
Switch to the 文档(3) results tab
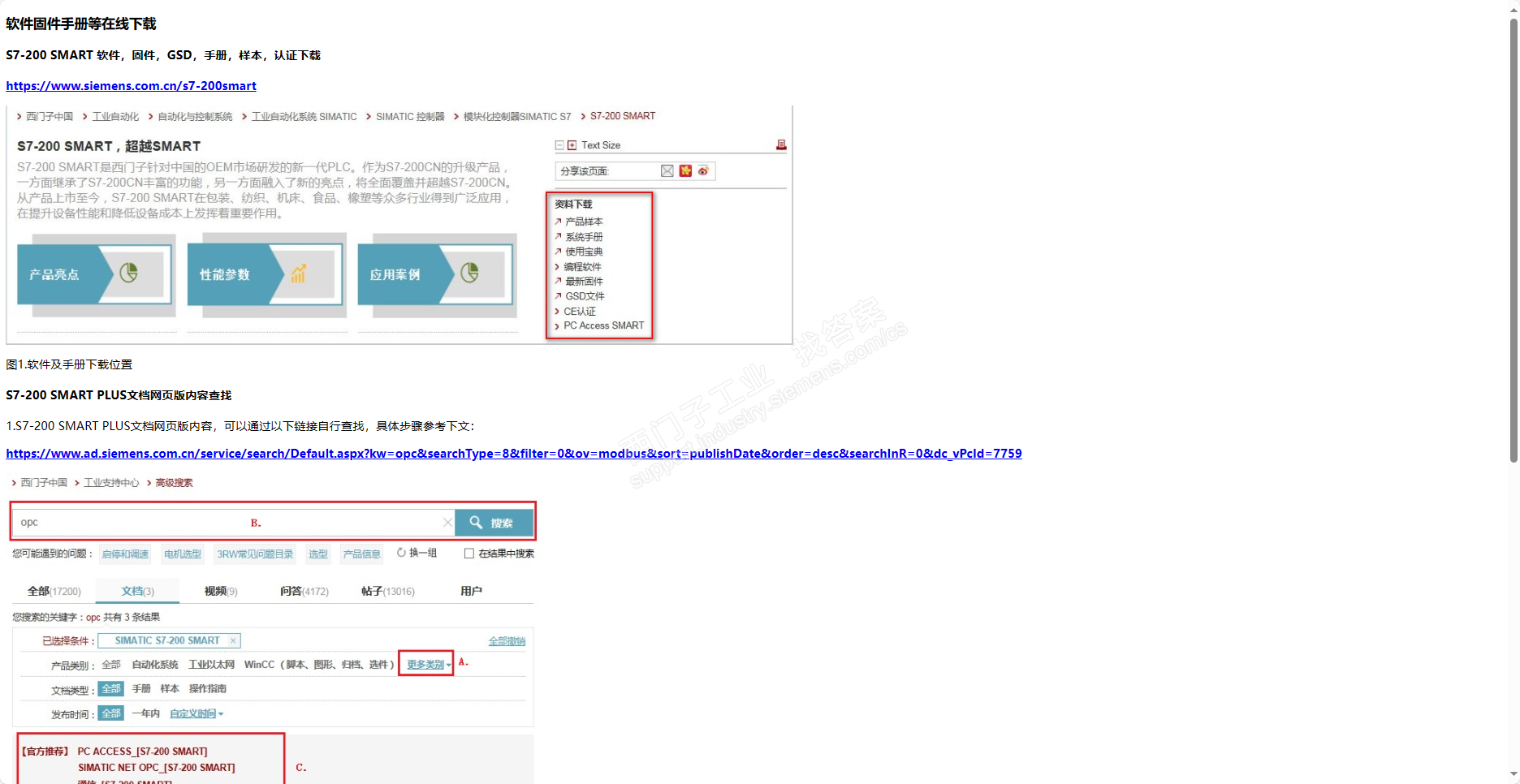click(x=137, y=592)
